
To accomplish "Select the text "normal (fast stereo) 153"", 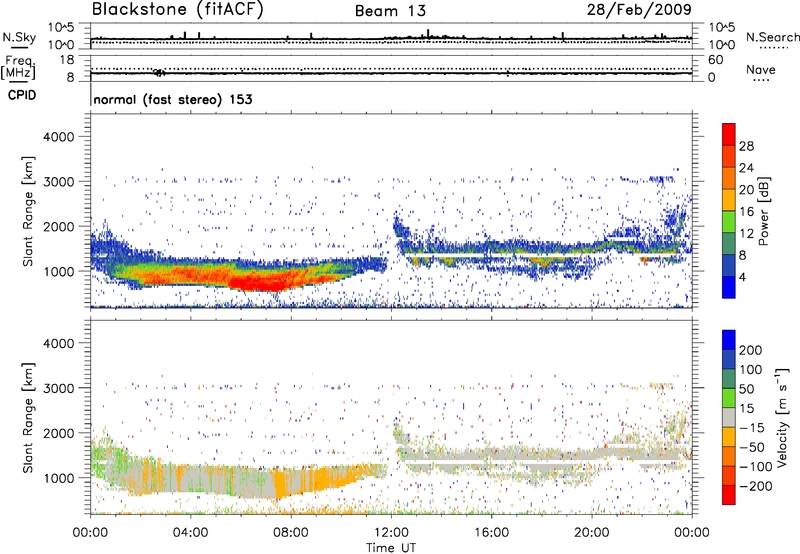I will [173, 99].
